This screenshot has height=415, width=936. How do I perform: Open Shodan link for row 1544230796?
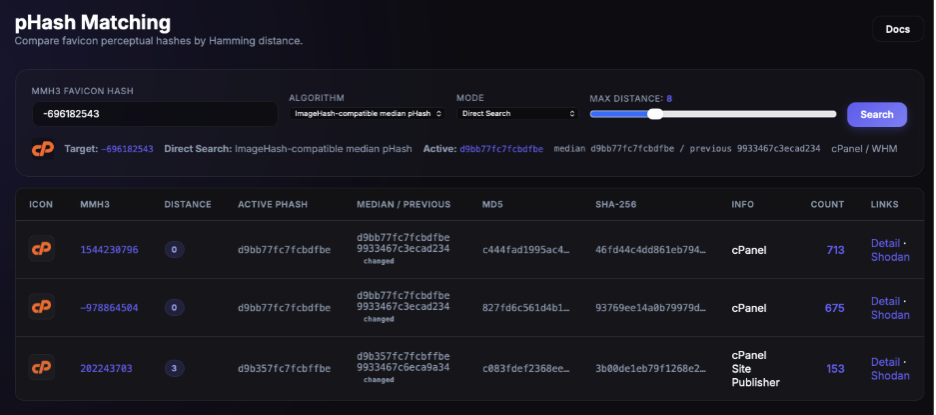890,257
